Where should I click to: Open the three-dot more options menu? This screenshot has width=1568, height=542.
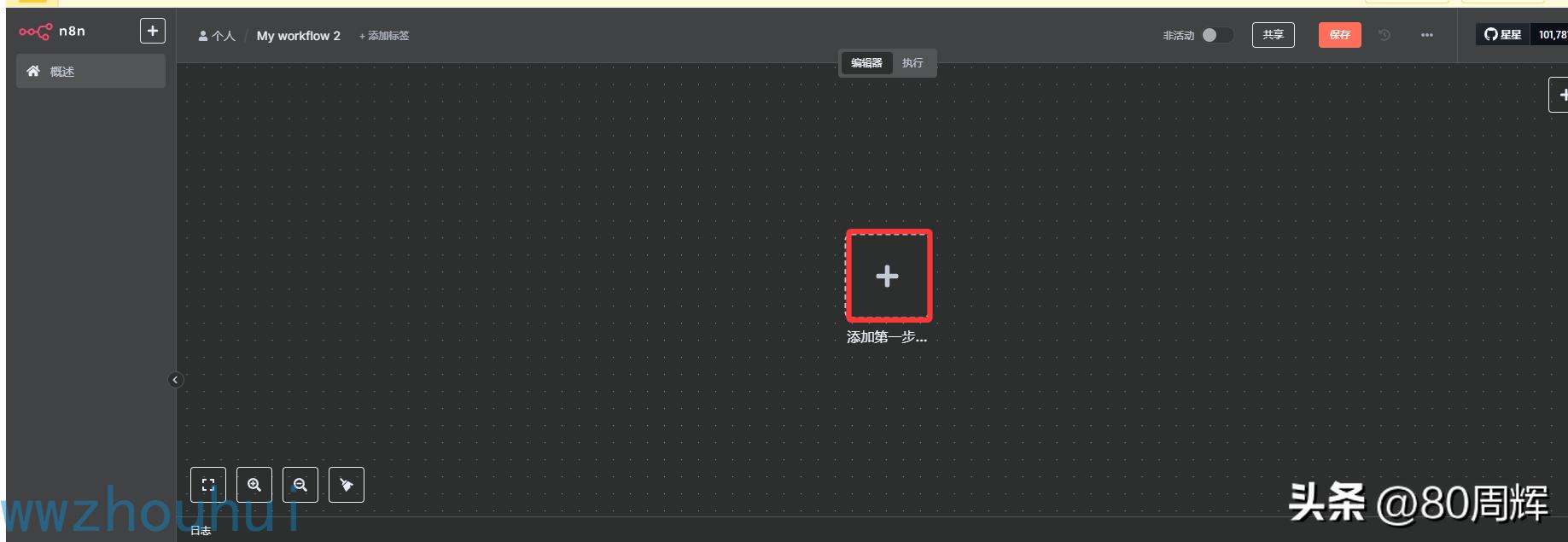coord(1426,35)
